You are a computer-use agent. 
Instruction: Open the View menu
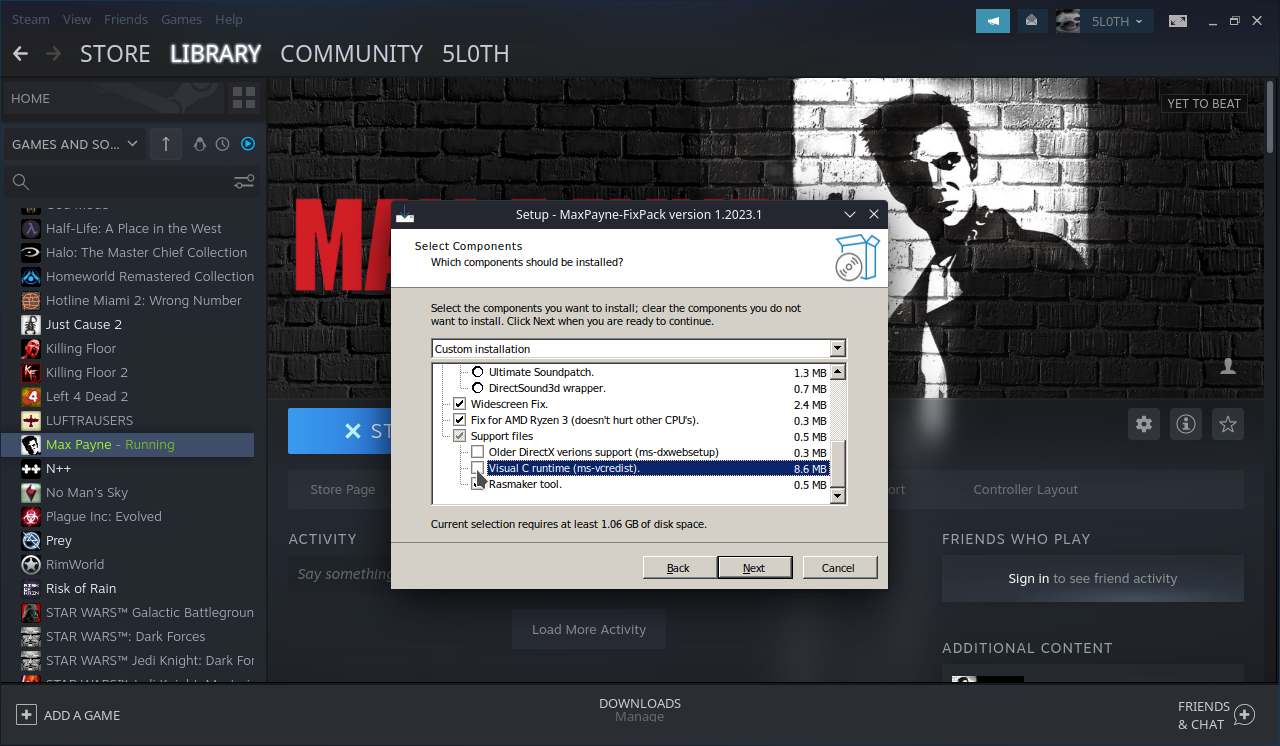click(77, 19)
